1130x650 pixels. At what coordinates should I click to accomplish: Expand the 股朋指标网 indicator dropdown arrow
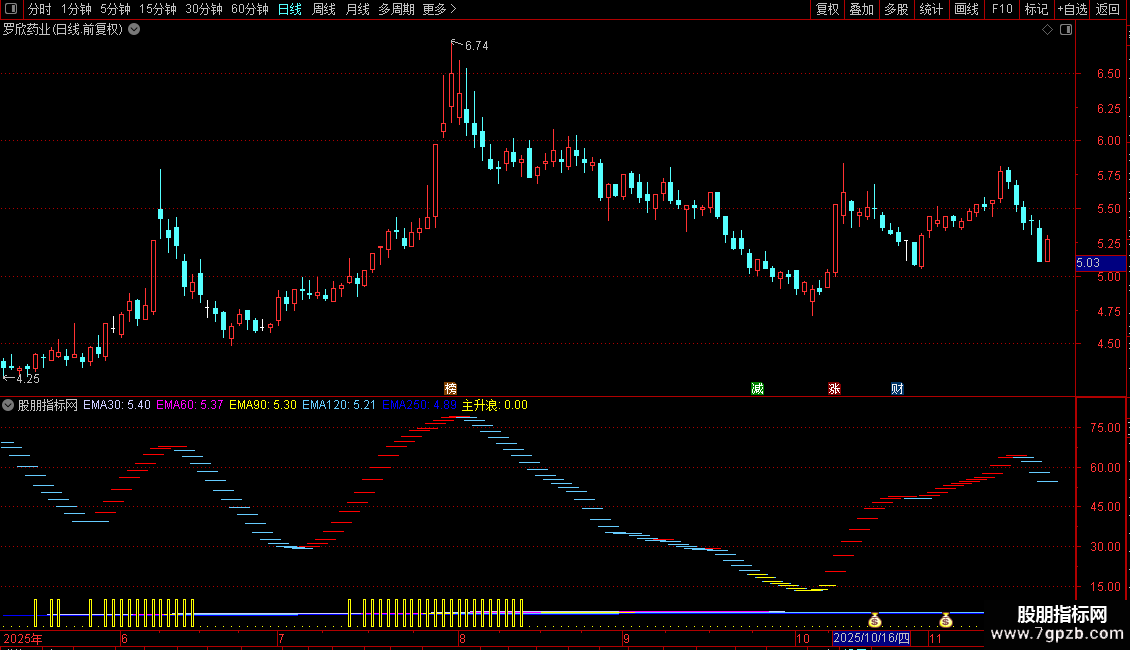coord(8,405)
